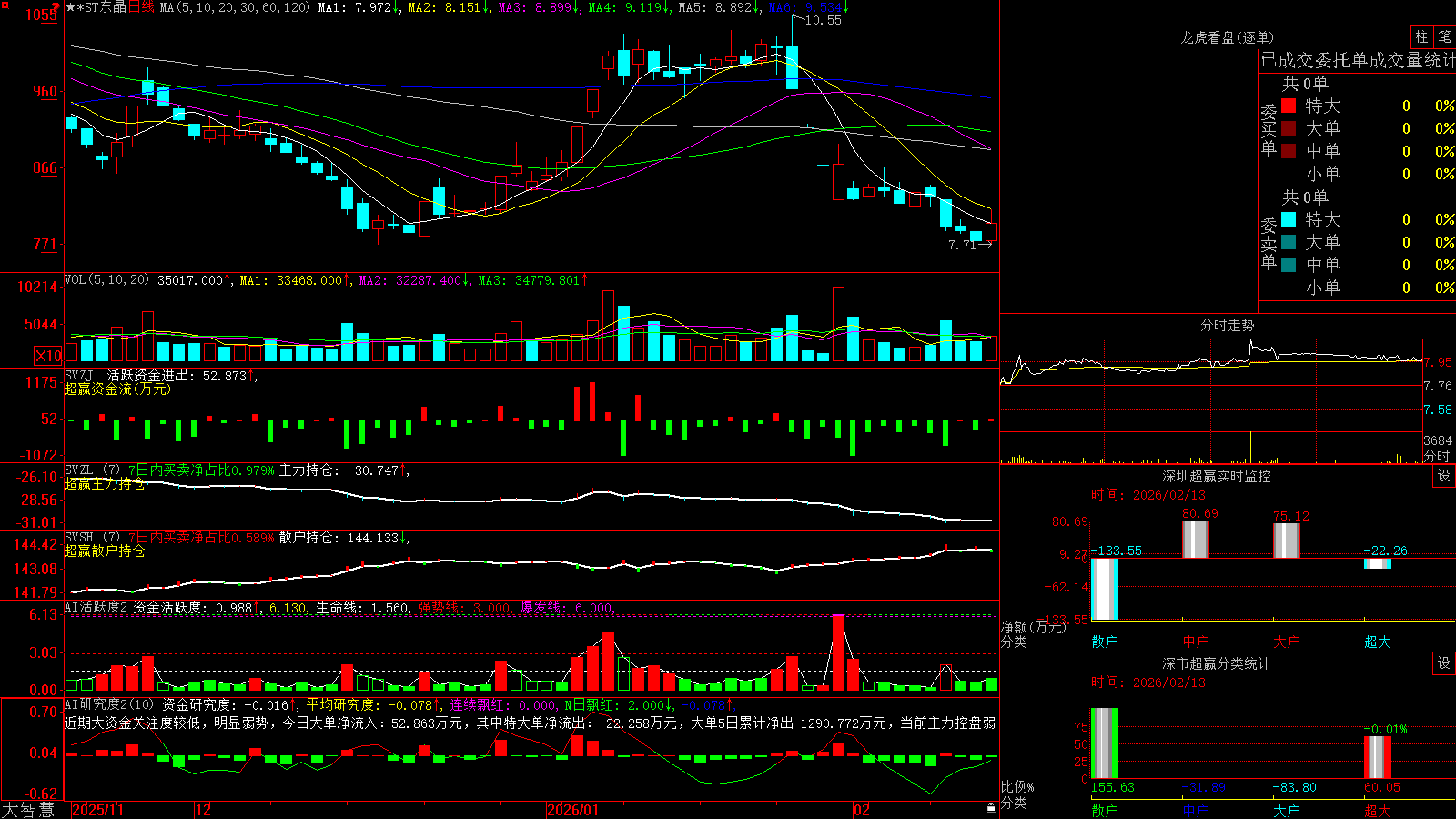Click the SVZJ indicator name

[78, 375]
